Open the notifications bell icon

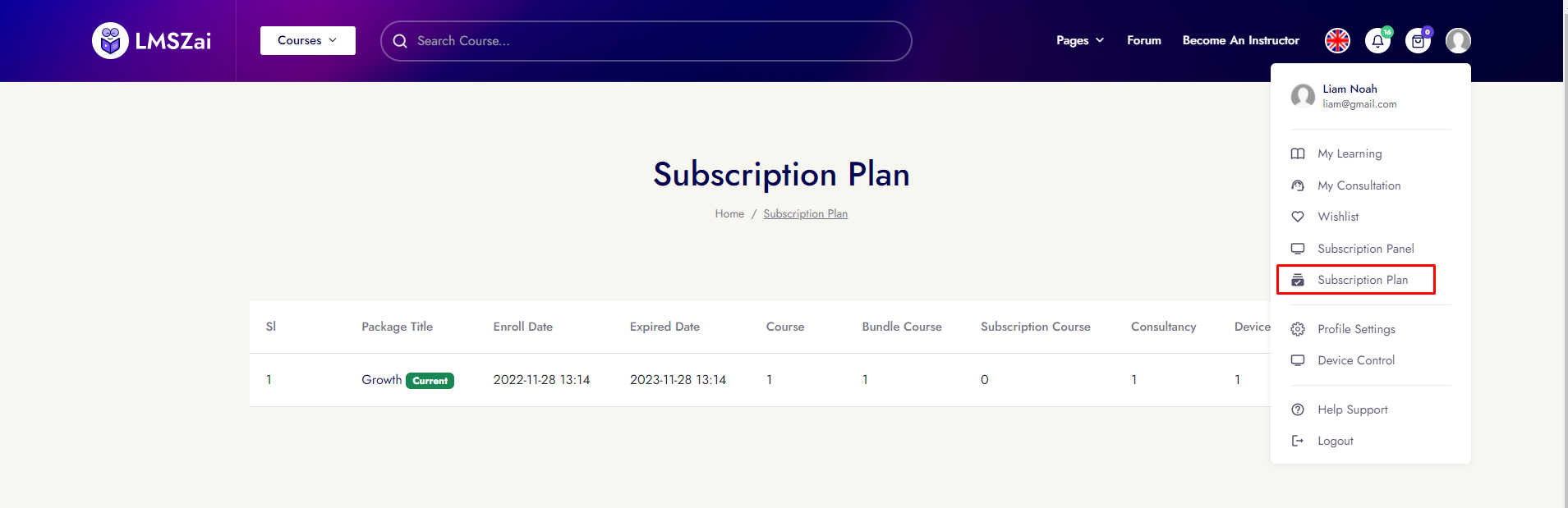pos(1377,41)
